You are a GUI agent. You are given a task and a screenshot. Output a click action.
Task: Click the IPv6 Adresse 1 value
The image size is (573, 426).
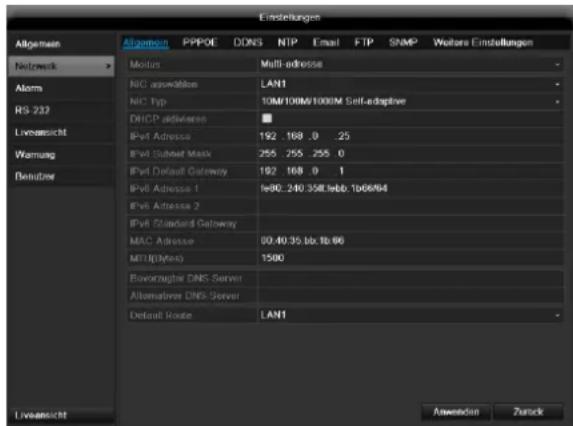[324, 189]
